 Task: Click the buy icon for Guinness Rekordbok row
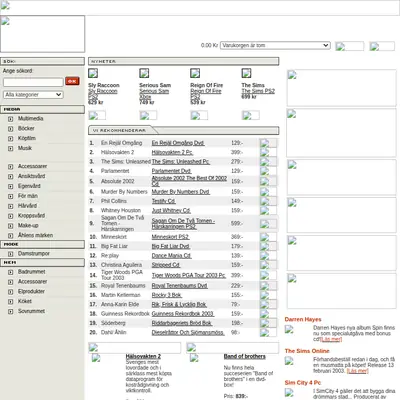pos(268,314)
